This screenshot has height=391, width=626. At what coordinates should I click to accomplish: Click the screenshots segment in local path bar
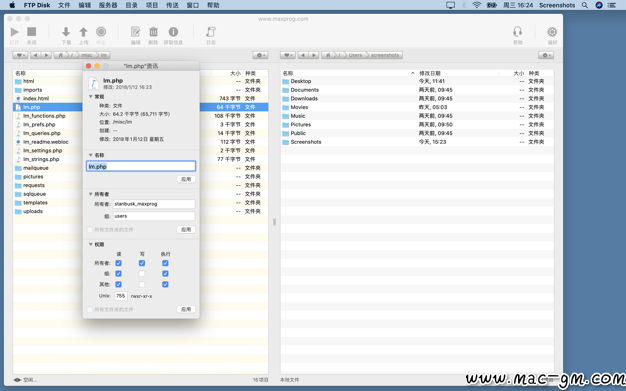[385, 55]
